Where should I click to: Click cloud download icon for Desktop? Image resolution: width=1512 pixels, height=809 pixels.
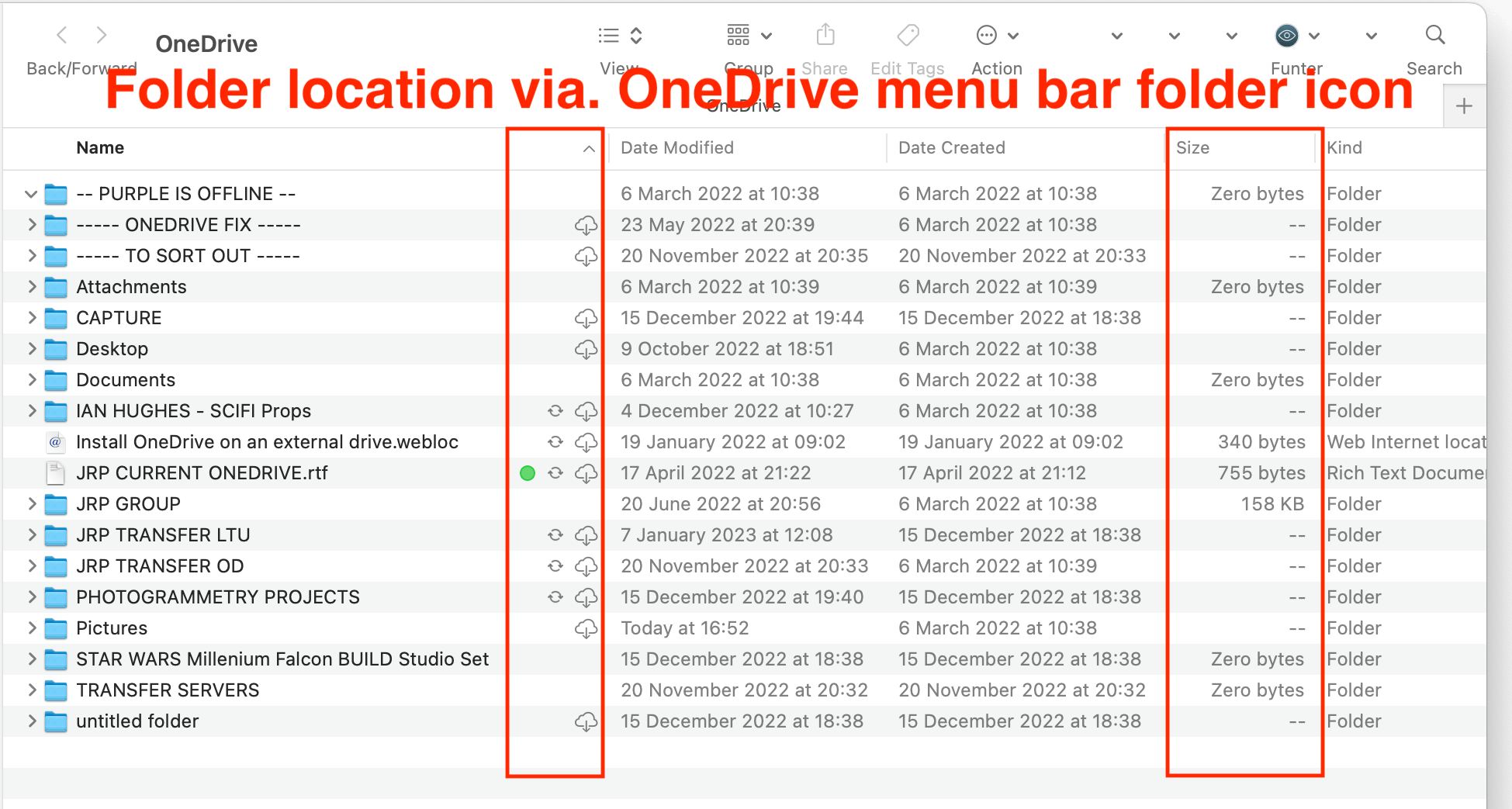coord(586,350)
